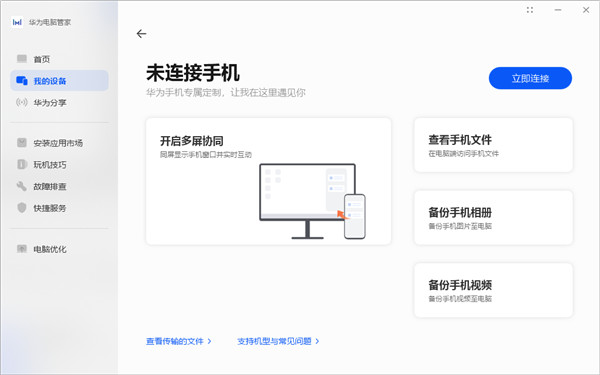Open 华为分享 menu item
The height and width of the screenshot is (375, 600).
(x=59, y=103)
